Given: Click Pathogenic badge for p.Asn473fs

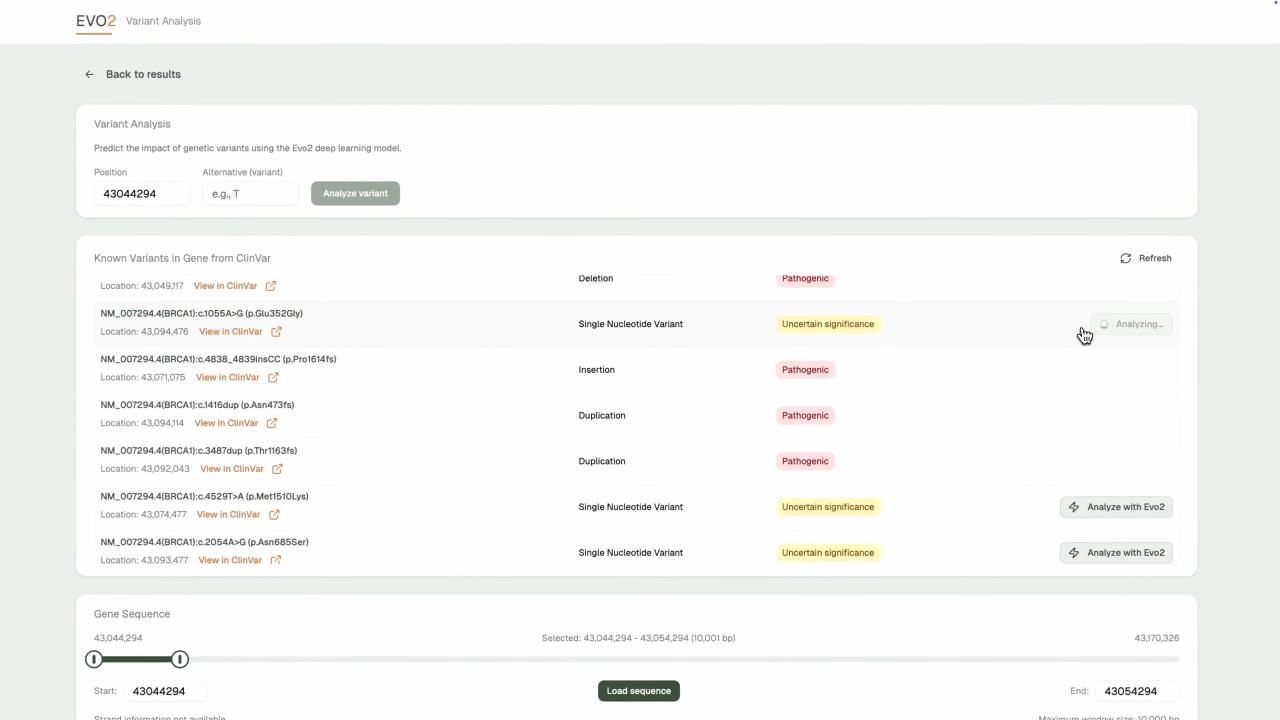Looking at the screenshot, I should pos(805,415).
